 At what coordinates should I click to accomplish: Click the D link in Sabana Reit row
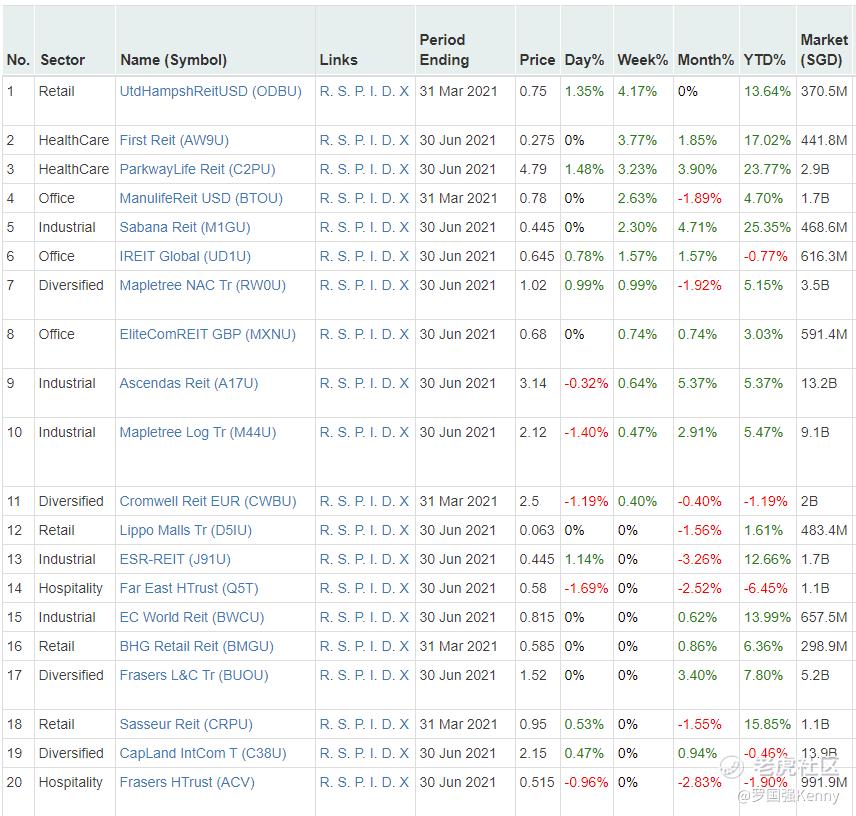point(387,227)
